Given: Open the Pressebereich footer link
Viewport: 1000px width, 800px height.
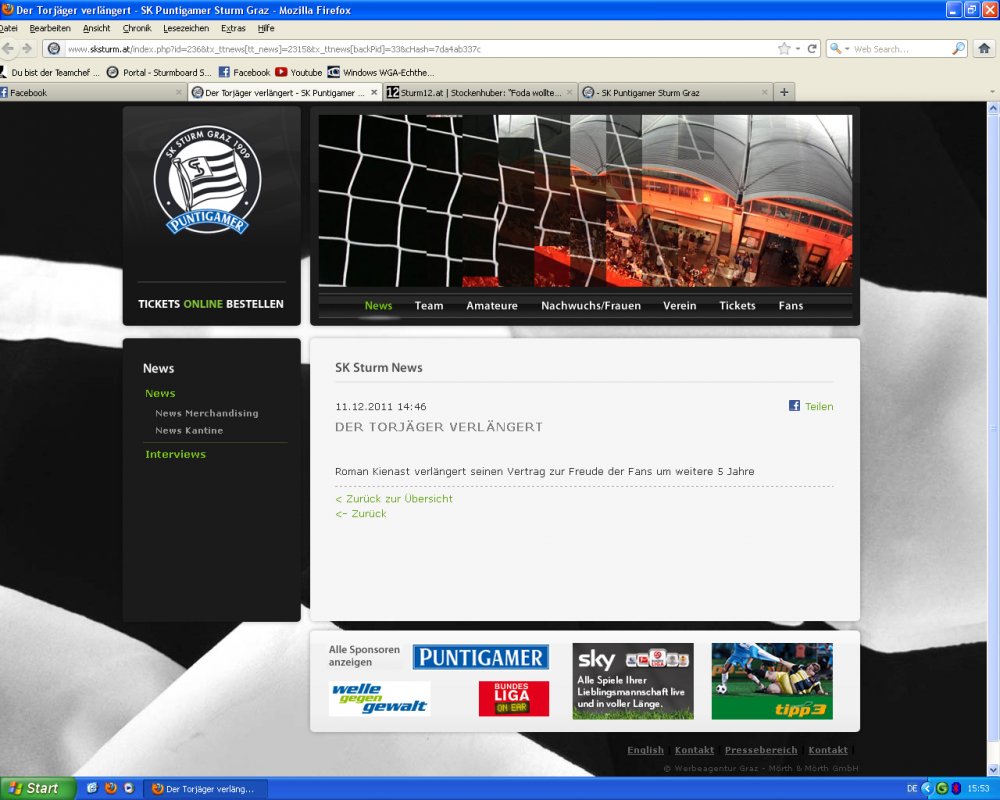Looking at the screenshot, I should [761, 750].
